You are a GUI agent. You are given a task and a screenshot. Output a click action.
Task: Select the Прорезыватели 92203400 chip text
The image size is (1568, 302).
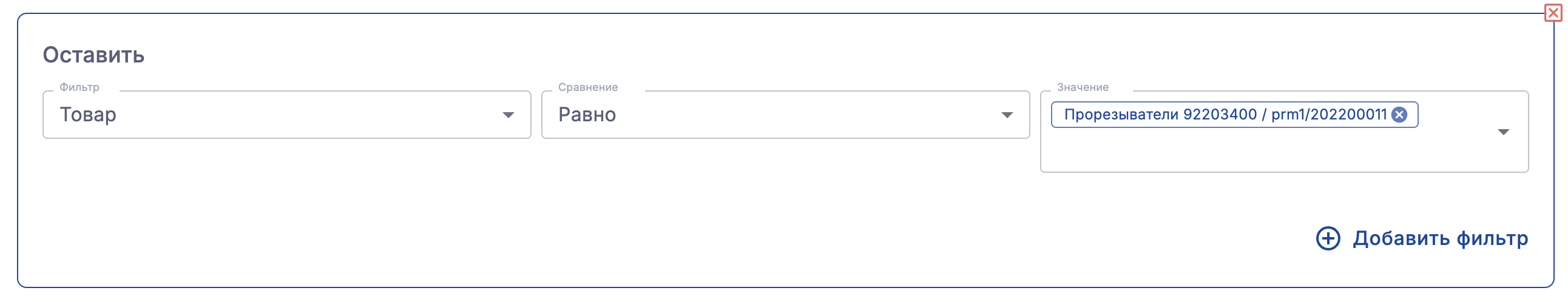[x=1160, y=115]
